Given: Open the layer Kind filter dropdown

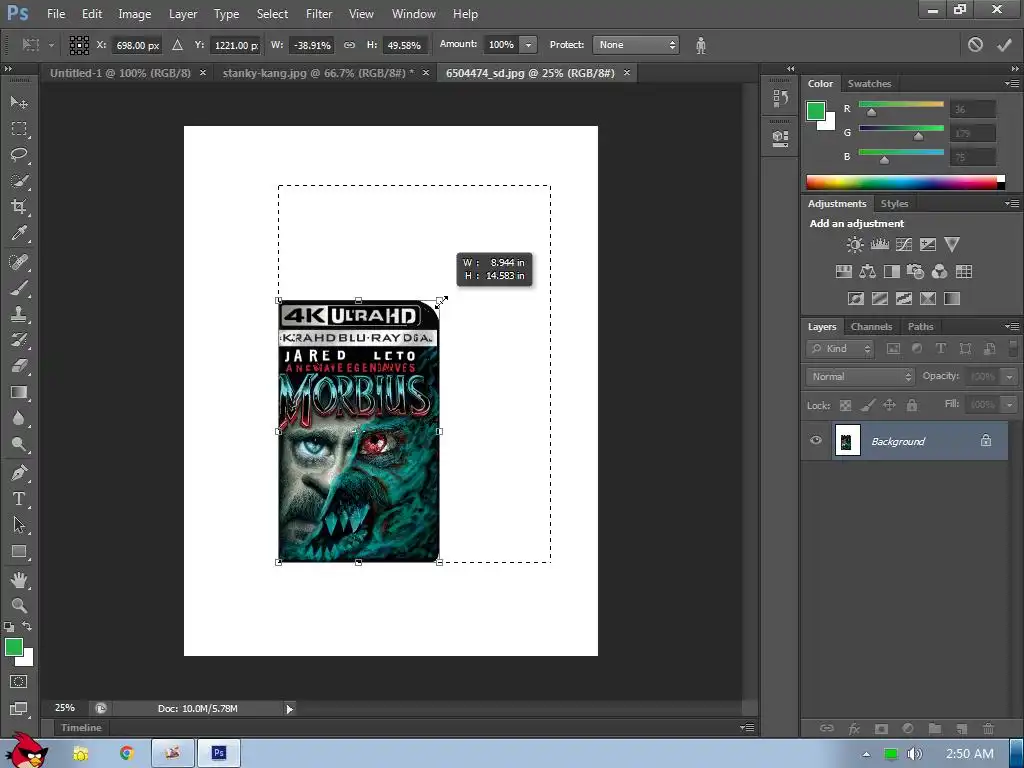Looking at the screenshot, I should pos(839,349).
